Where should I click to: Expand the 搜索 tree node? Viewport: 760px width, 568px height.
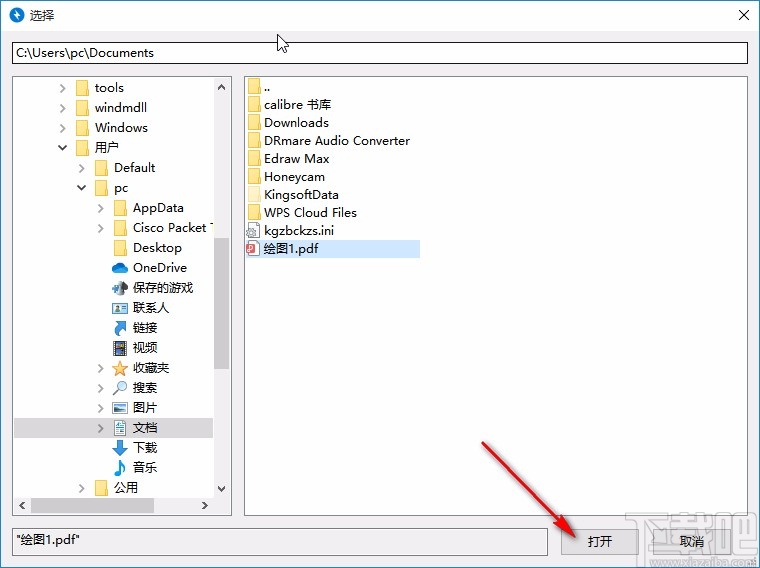click(x=100, y=388)
